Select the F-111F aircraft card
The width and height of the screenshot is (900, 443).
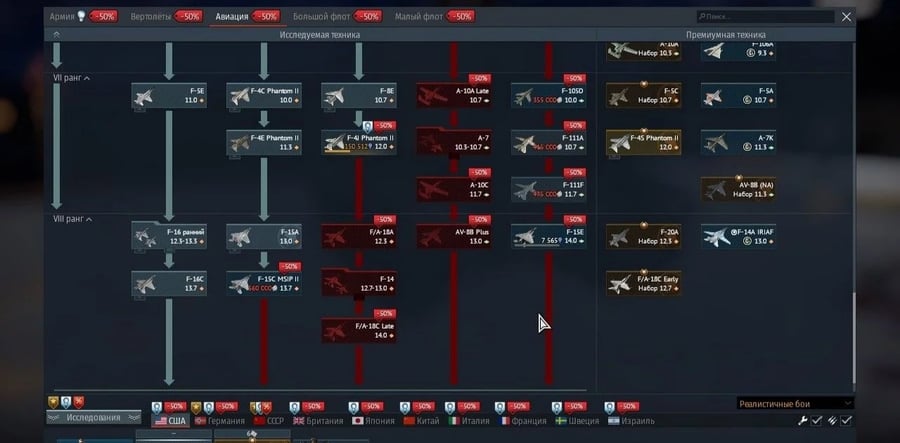(x=548, y=189)
